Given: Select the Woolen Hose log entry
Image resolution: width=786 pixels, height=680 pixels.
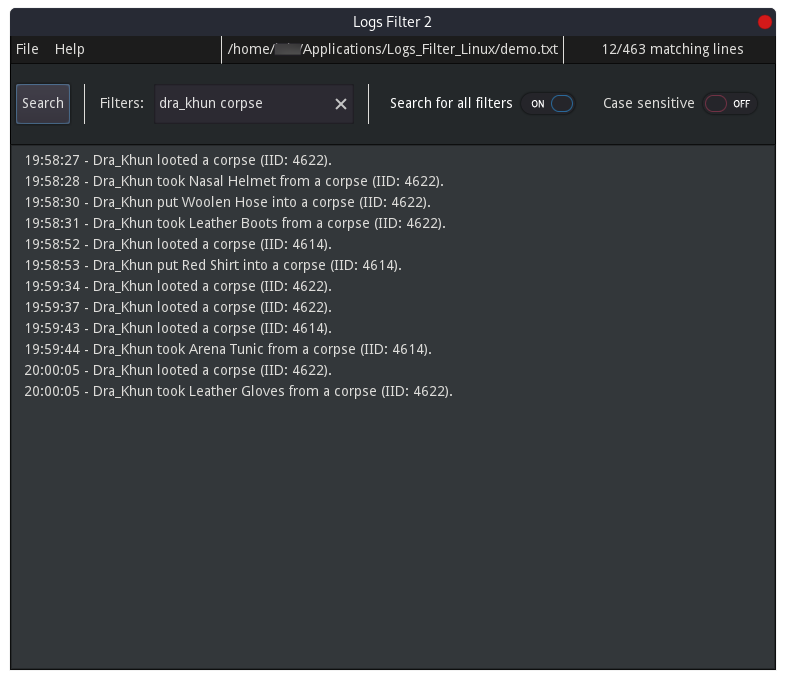Looking at the screenshot, I should 228,202.
